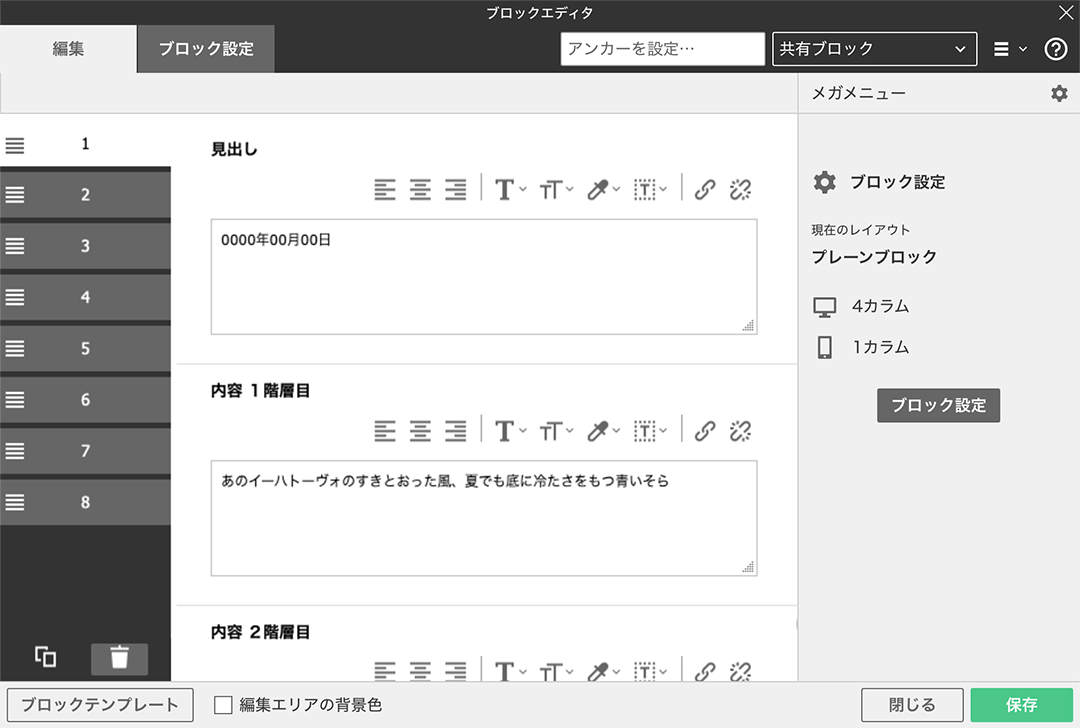Switch to the ブロック設定 tab
Viewport: 1080px width, 728px height.
click(x=205, y=48)
